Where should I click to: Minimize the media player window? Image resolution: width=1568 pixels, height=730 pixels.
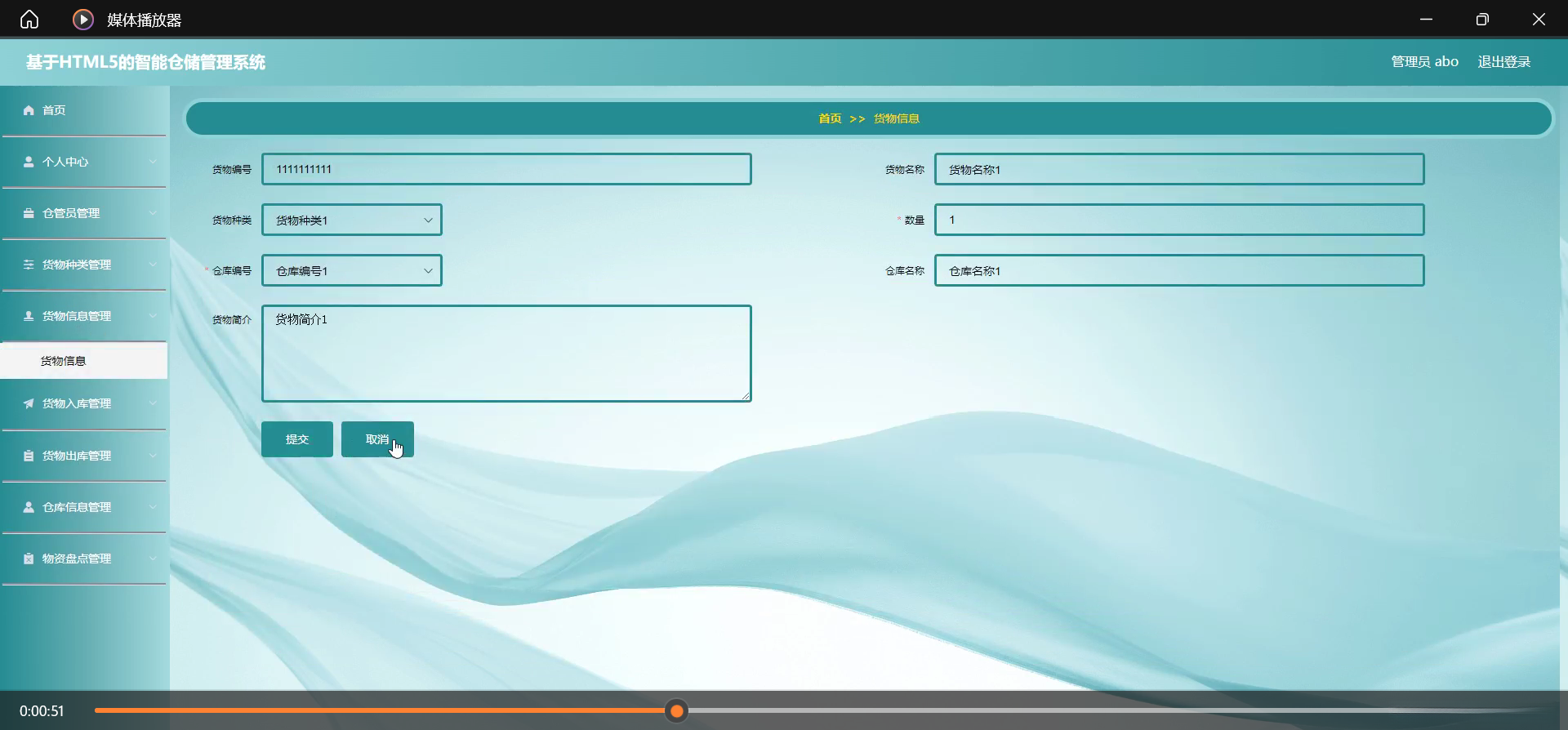click(1427, 19)
